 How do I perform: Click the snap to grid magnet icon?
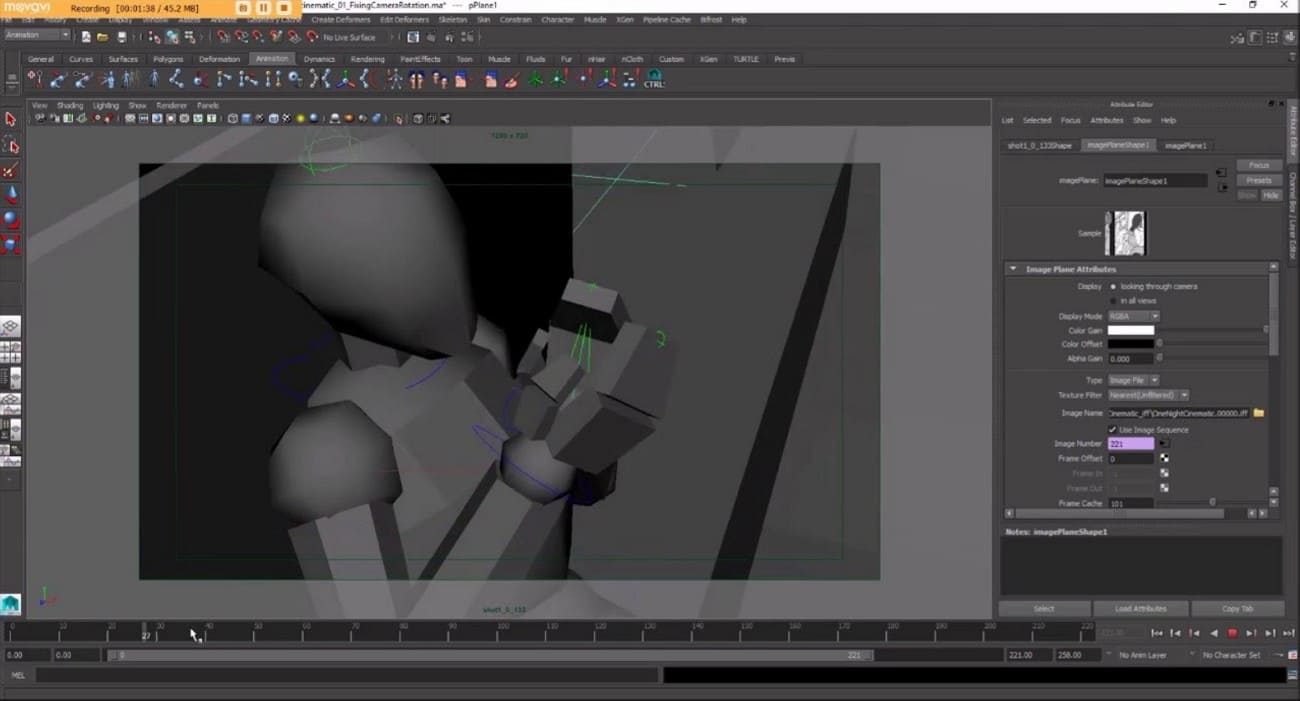click(x=223, y=38)
